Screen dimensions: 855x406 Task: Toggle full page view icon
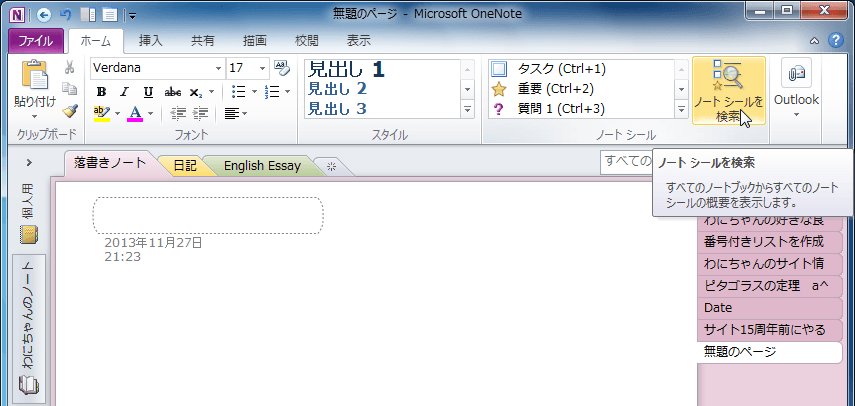coord(110,14)
